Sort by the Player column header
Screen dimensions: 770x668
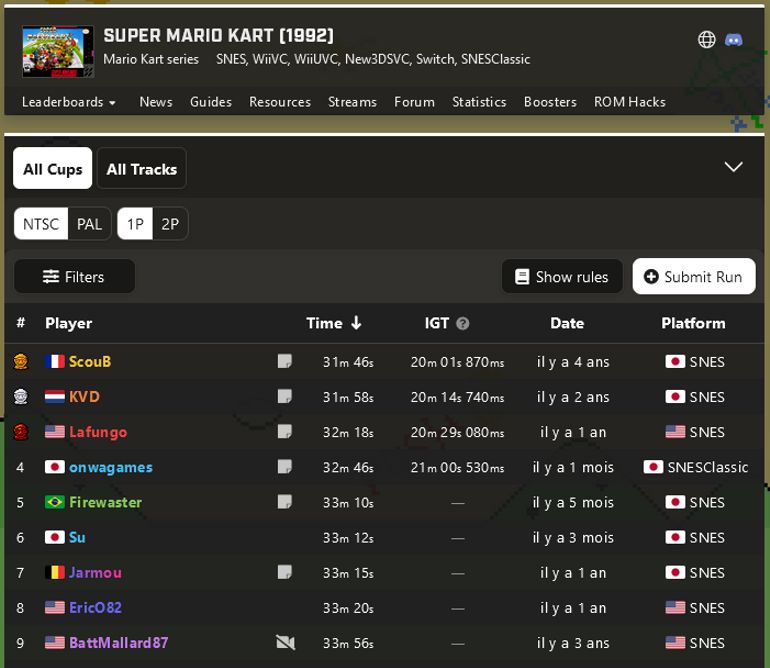pyautogui.click(x=68, y=323)
